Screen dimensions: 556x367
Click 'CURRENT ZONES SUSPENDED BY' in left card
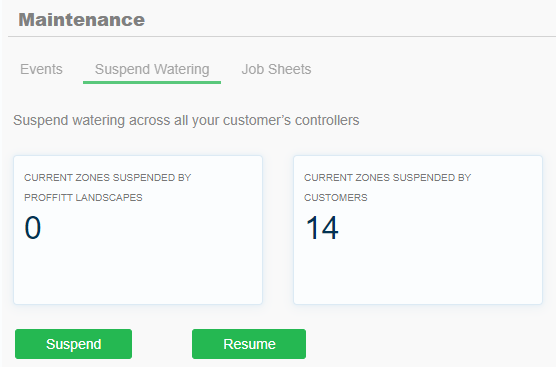(x=107, y=178)
